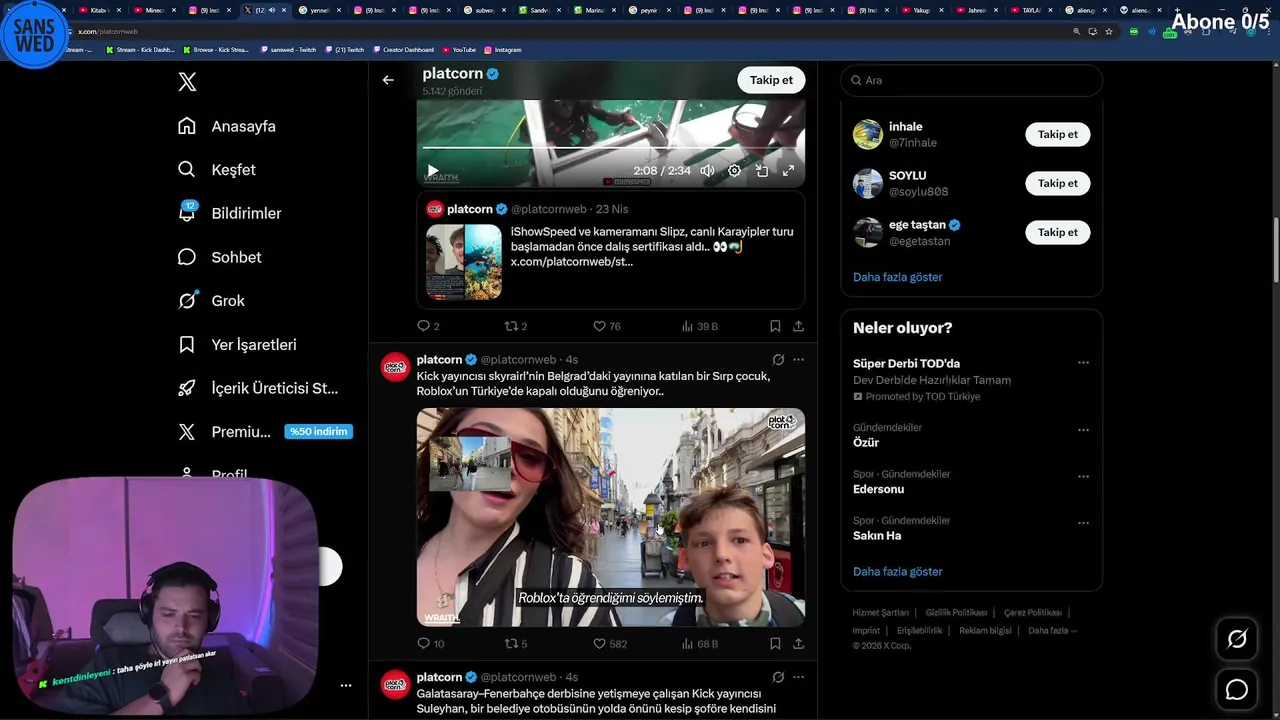Image resolution: width=1280 pixels, height=720 pixels.
Task: Play the paused video at 2:08
Action: (x=432, y=171)
